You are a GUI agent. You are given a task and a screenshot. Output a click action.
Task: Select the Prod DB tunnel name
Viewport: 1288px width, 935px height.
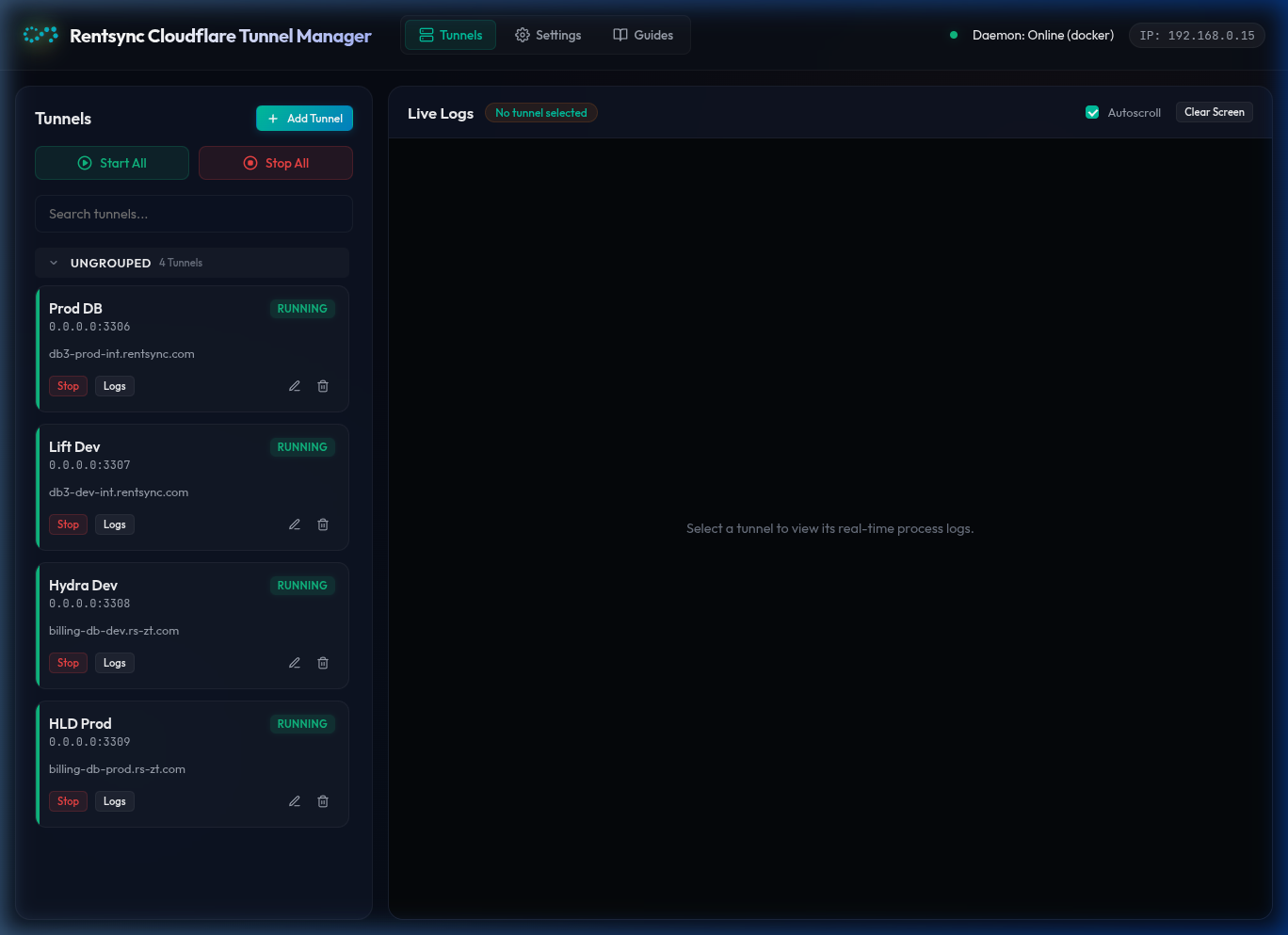(x=75, y=309)
